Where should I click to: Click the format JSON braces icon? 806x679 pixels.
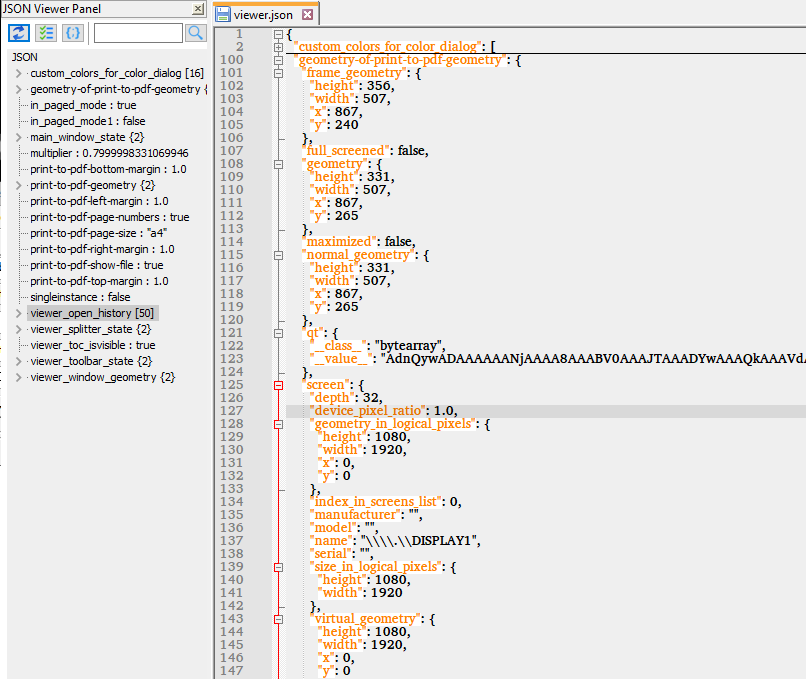[x=73, y=33]
